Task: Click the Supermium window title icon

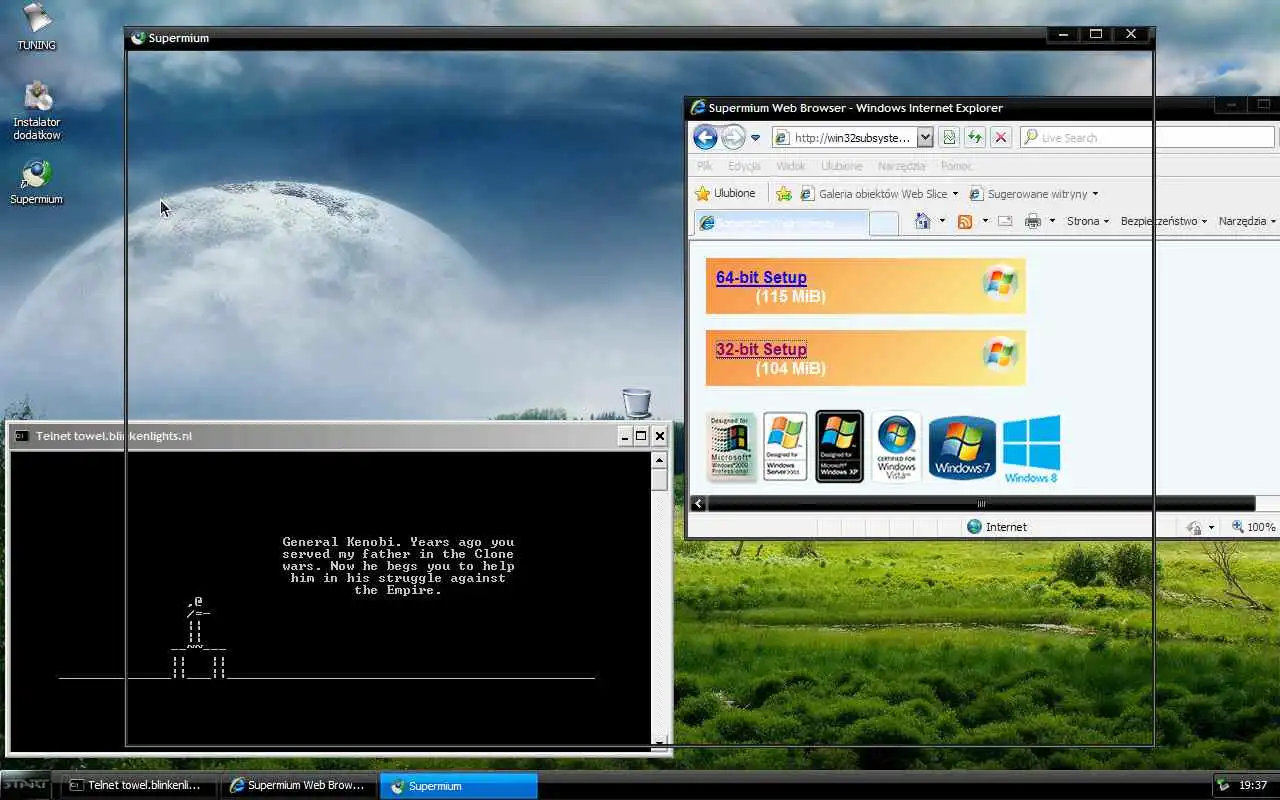Action: (x=138, y=38)
